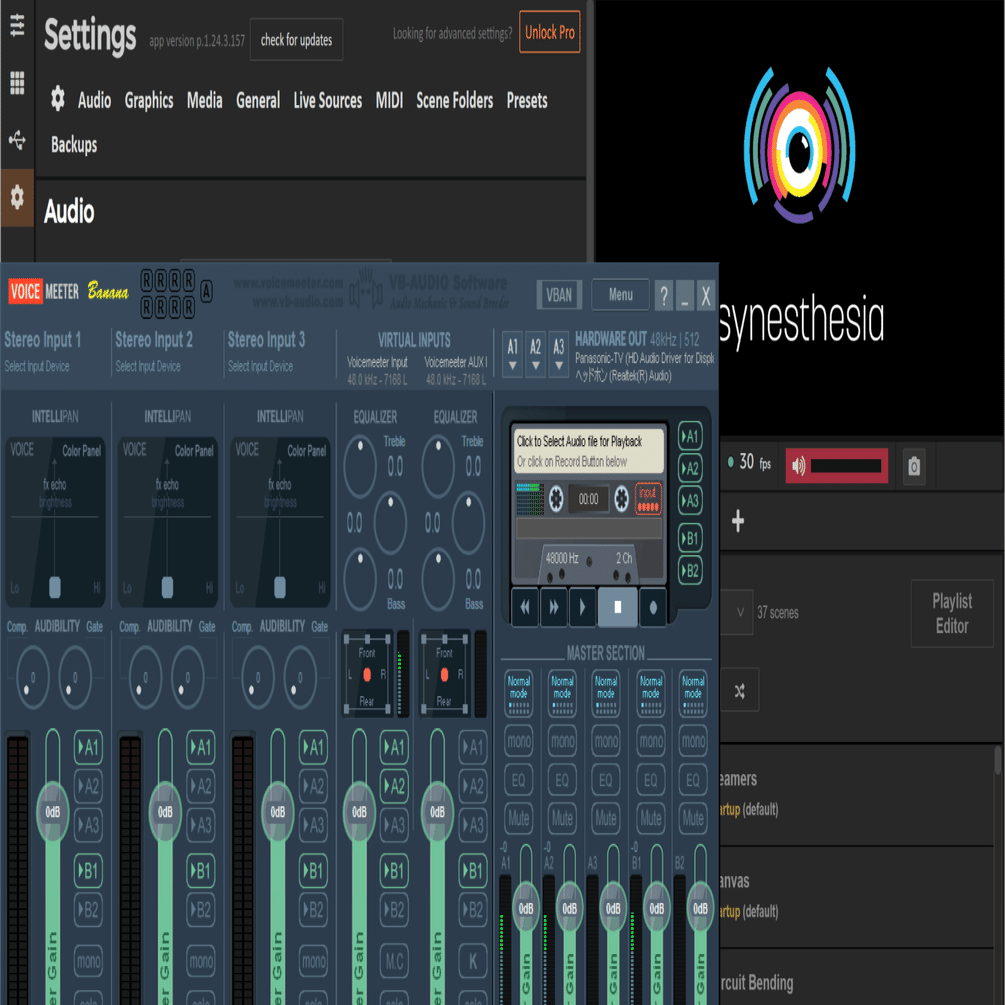Enable mono on Stereo Input 1 strip
Screen dimensions: 1005x1005
88,961
